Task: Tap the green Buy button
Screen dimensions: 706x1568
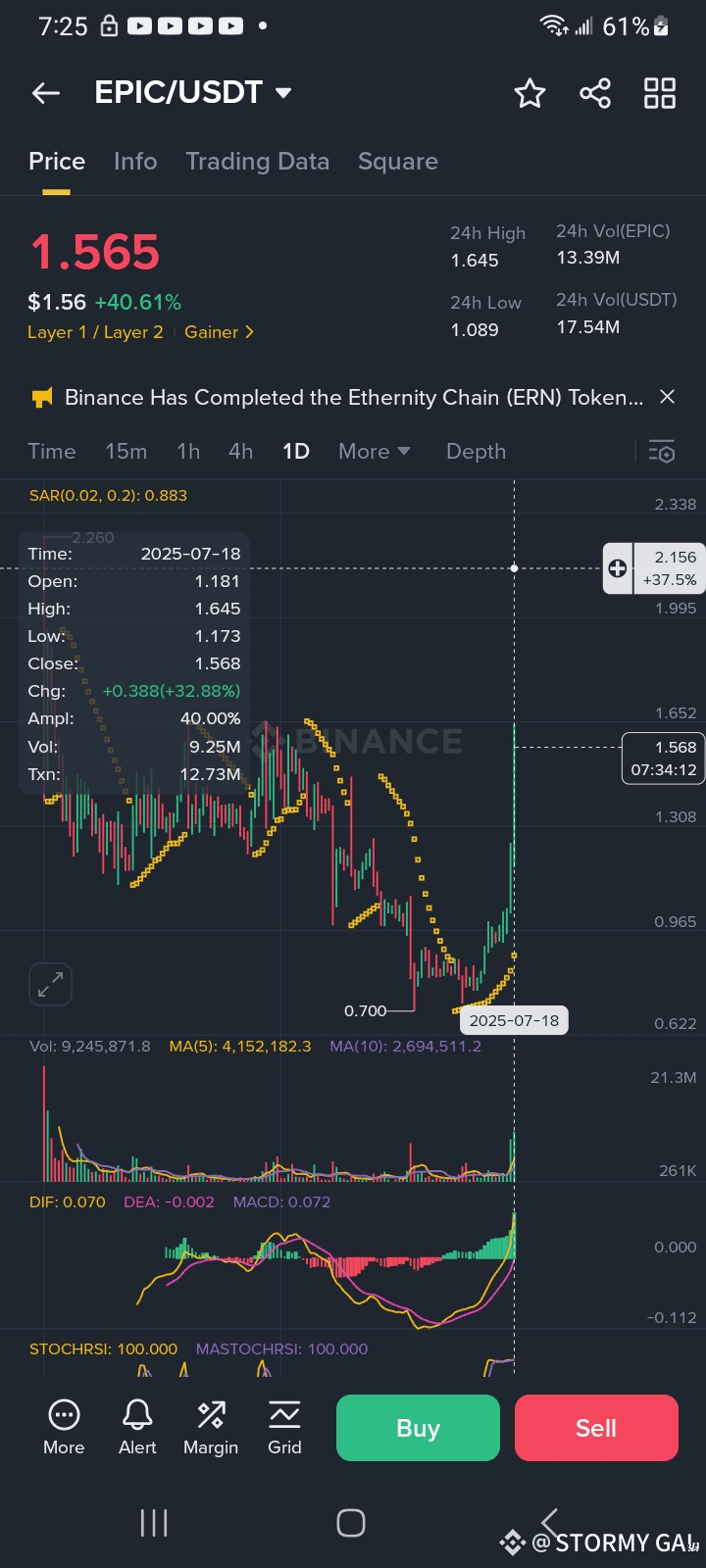Action: point(418,1428)
